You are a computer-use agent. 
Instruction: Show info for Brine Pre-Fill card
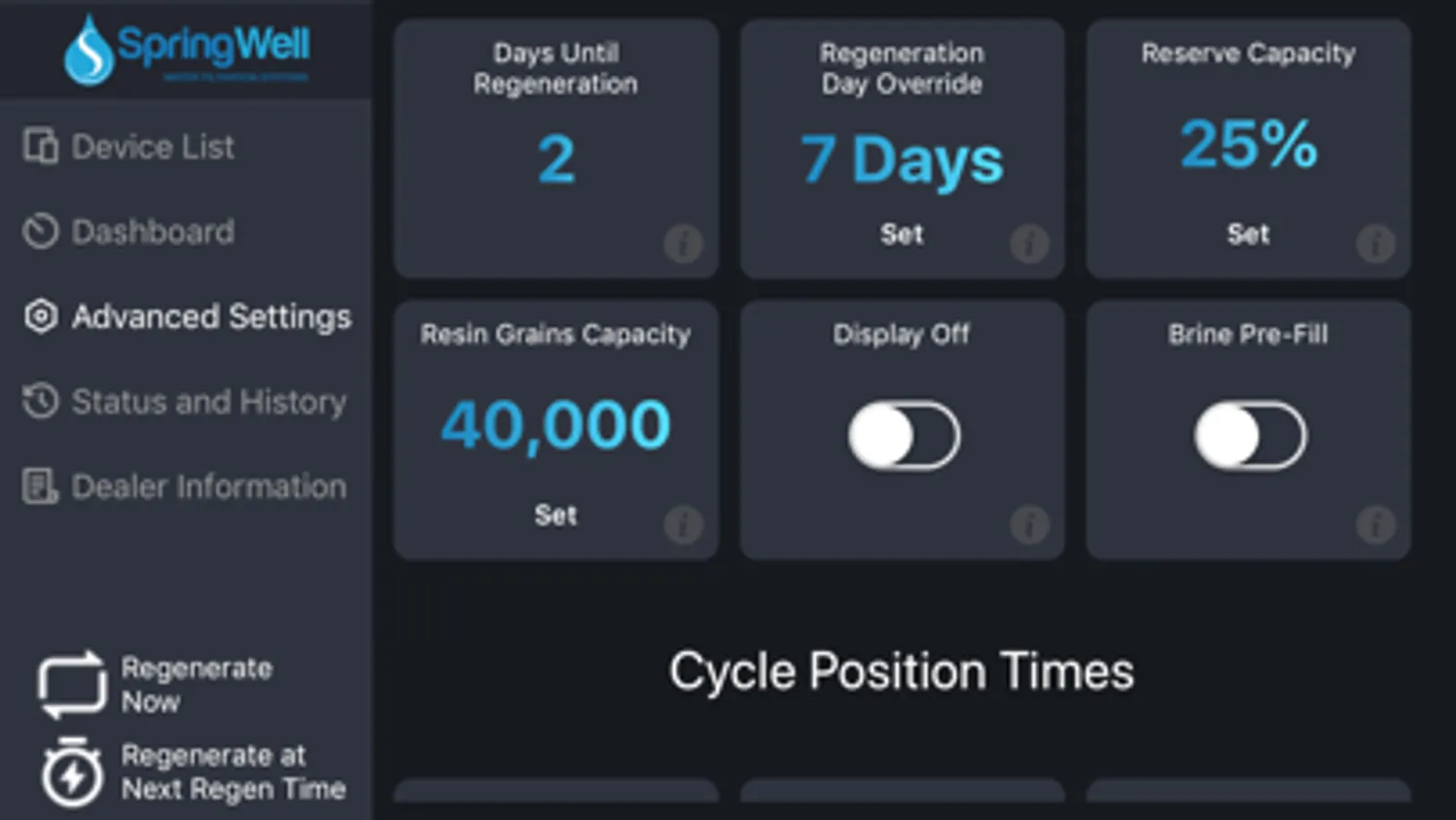(1375, 525)
